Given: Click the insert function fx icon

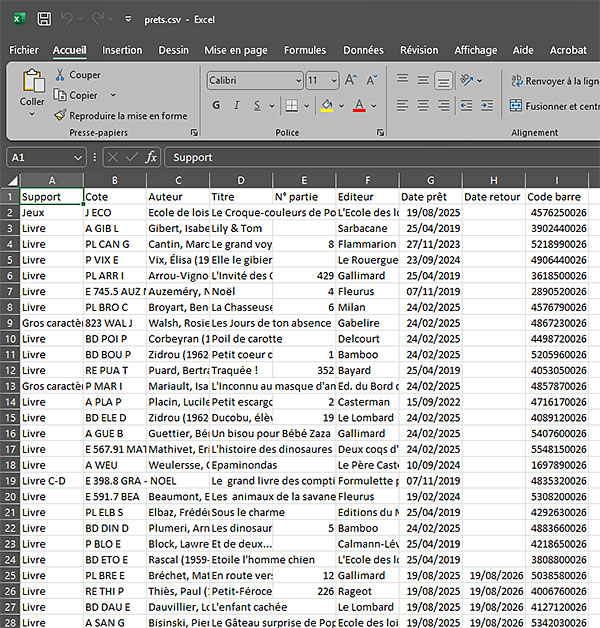Looking at the screenshot, I should coord(151,157).
